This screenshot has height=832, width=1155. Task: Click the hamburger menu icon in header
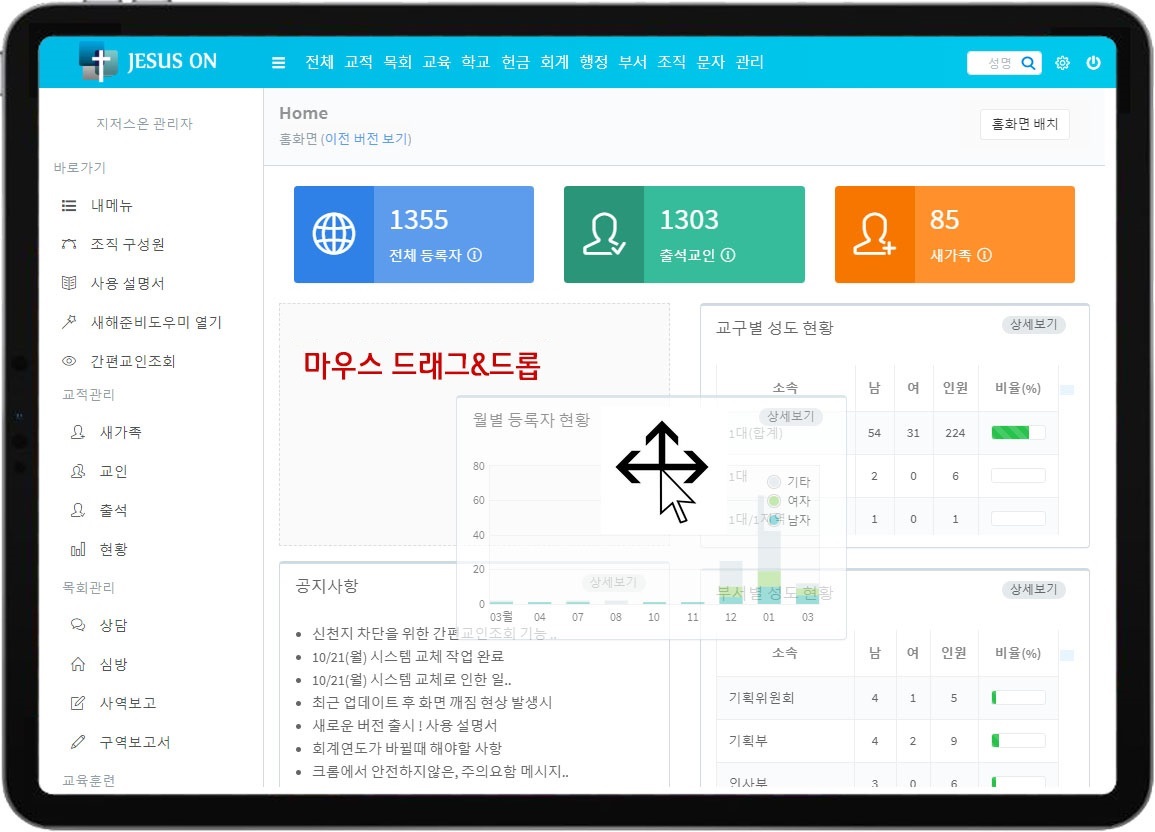pyautogui.click(x=279, y=63)
